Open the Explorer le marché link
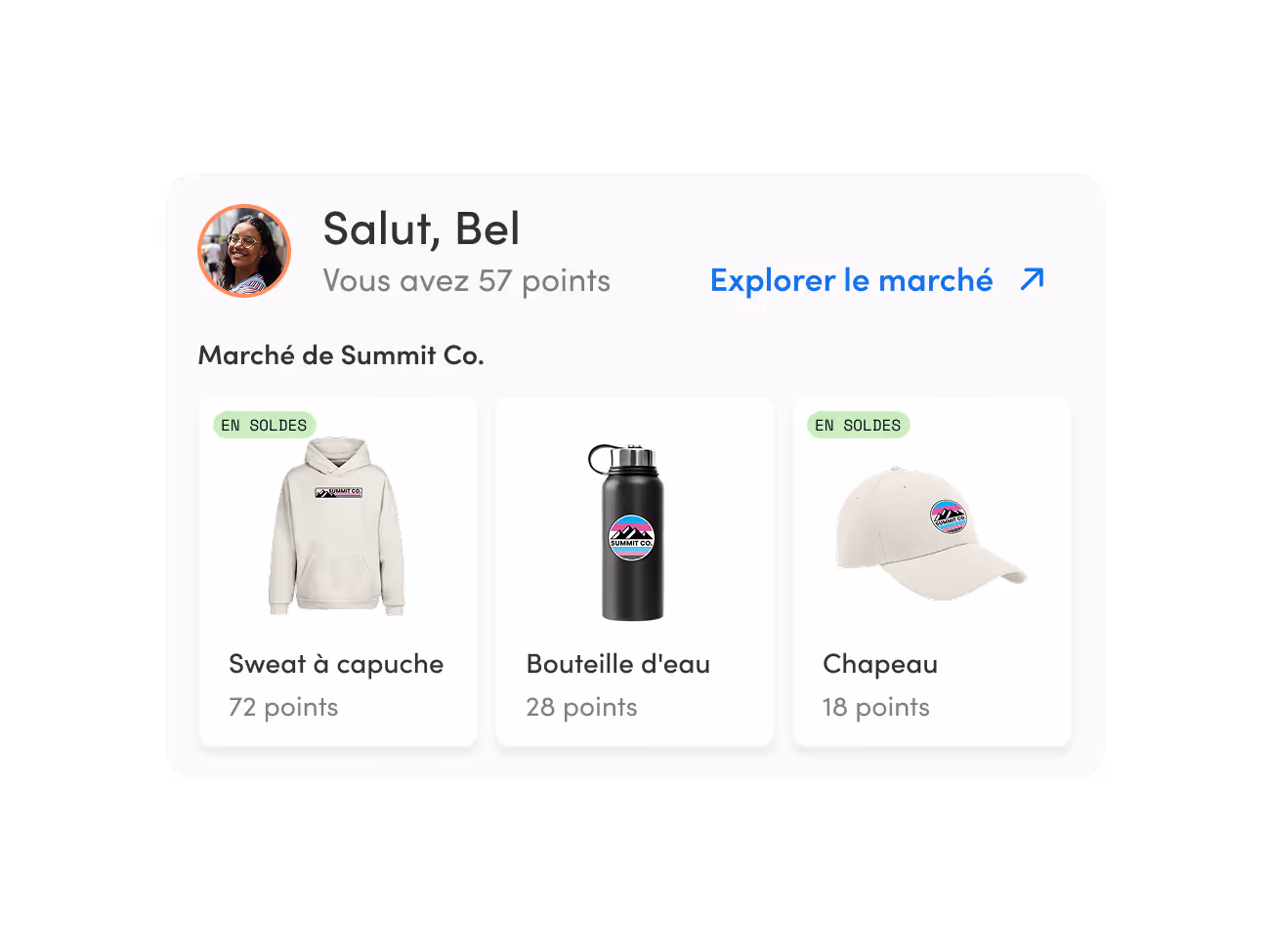This screenshot has height=952, width=1270. (851, 280)
